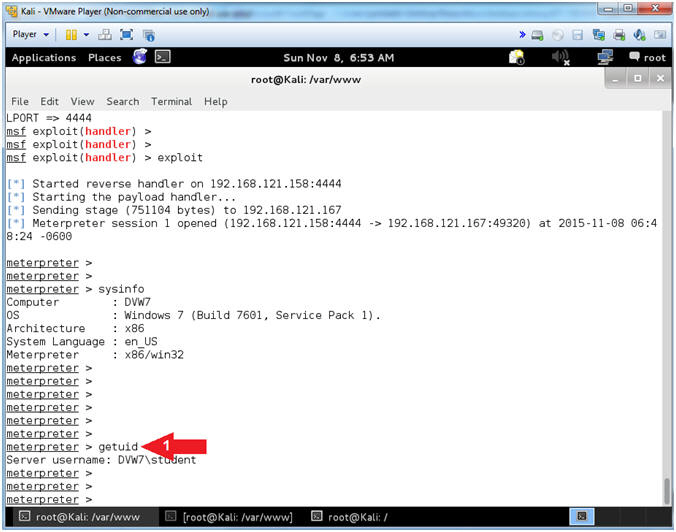Click the workspace switcher in the bottom panel
Viewport: 676px width, 532px height.
tap(582, 516)
